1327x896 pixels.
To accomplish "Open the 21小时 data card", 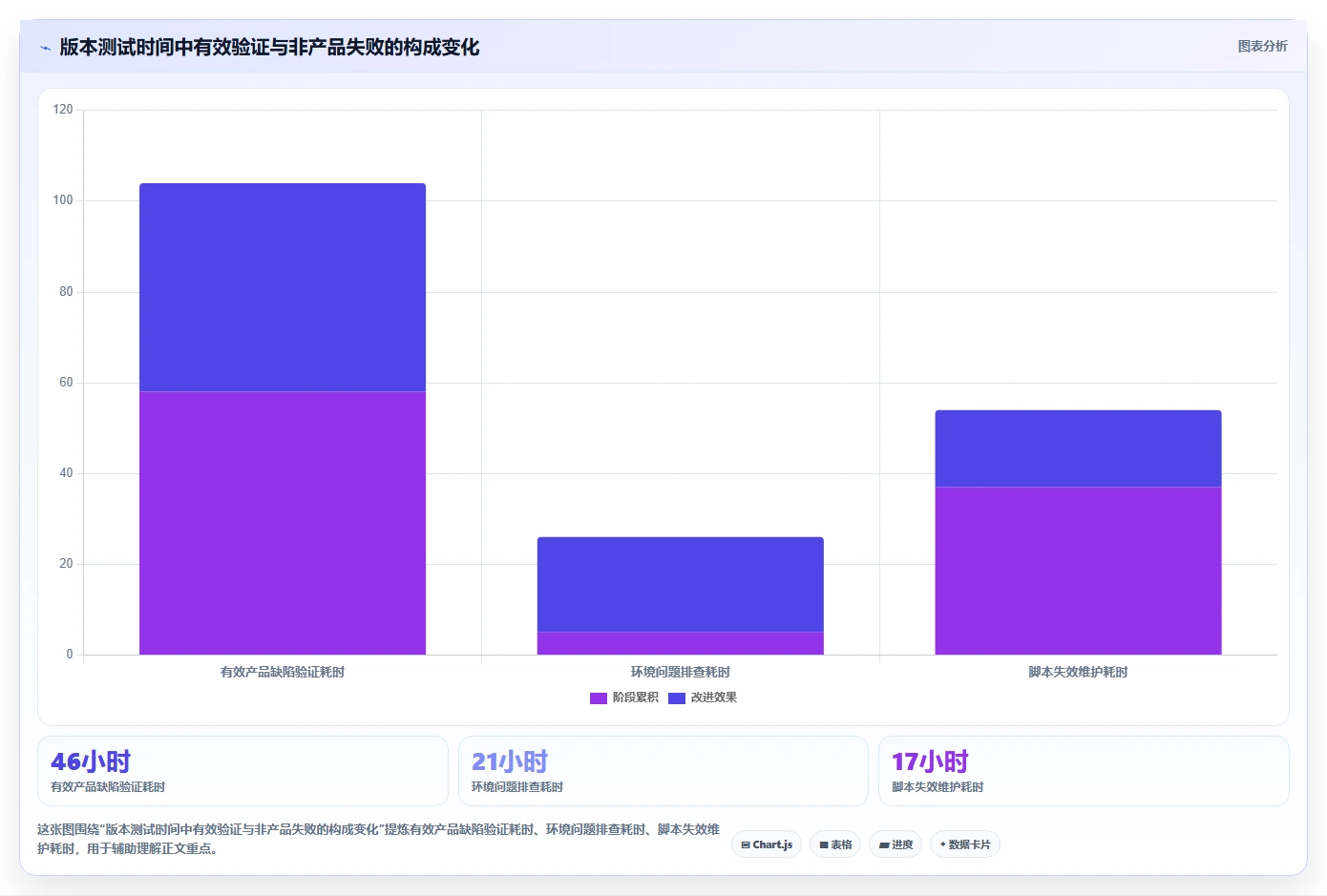I will 663,771.
